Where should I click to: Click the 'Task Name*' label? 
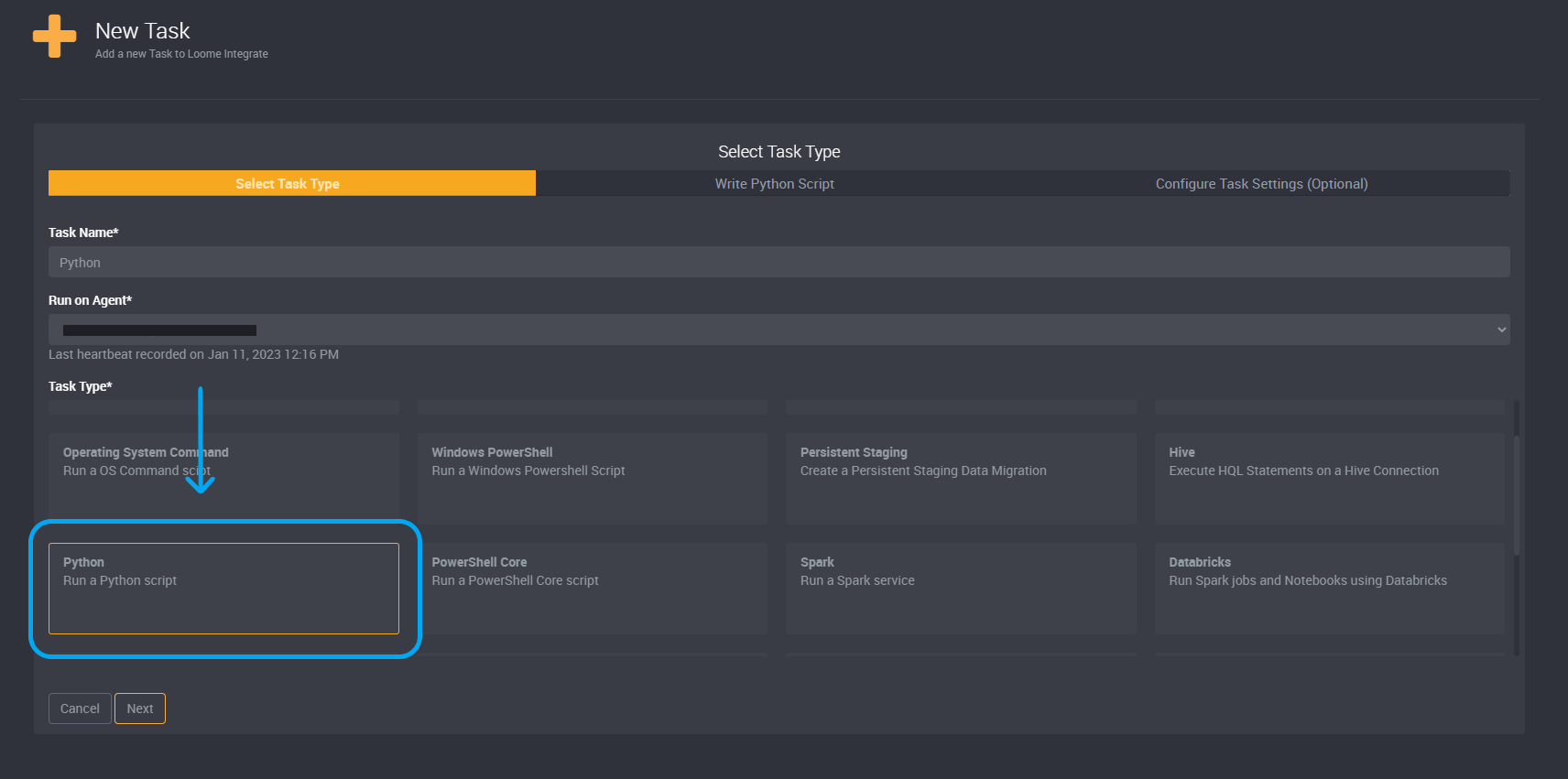[83, 233]
